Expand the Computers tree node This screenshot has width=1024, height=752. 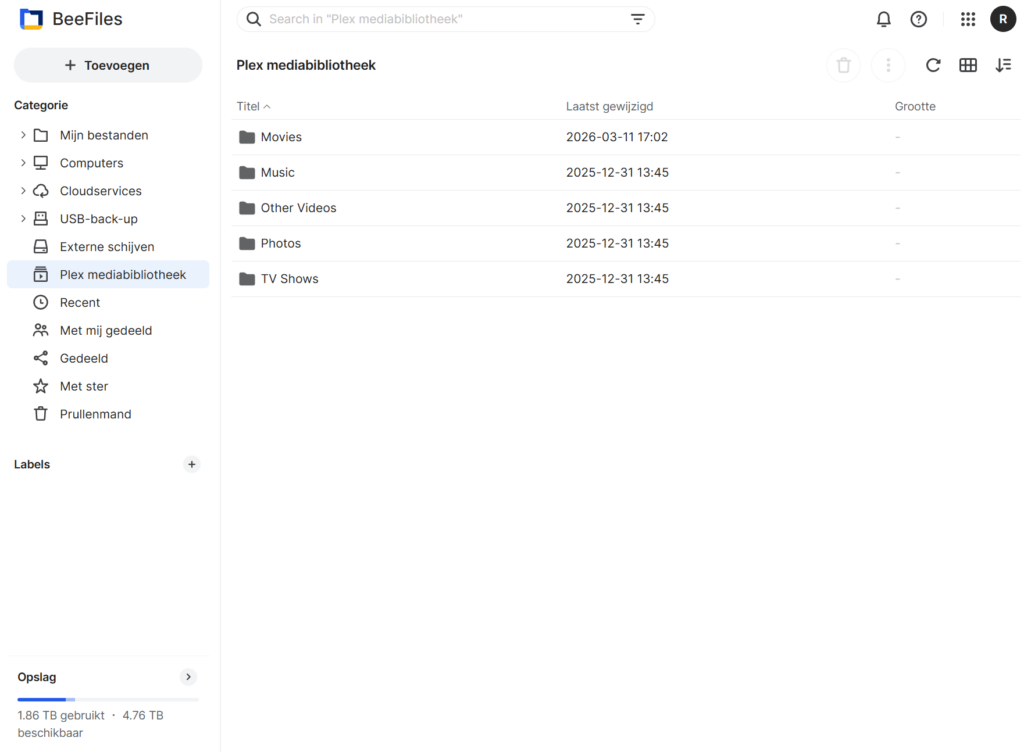(23, 163)
